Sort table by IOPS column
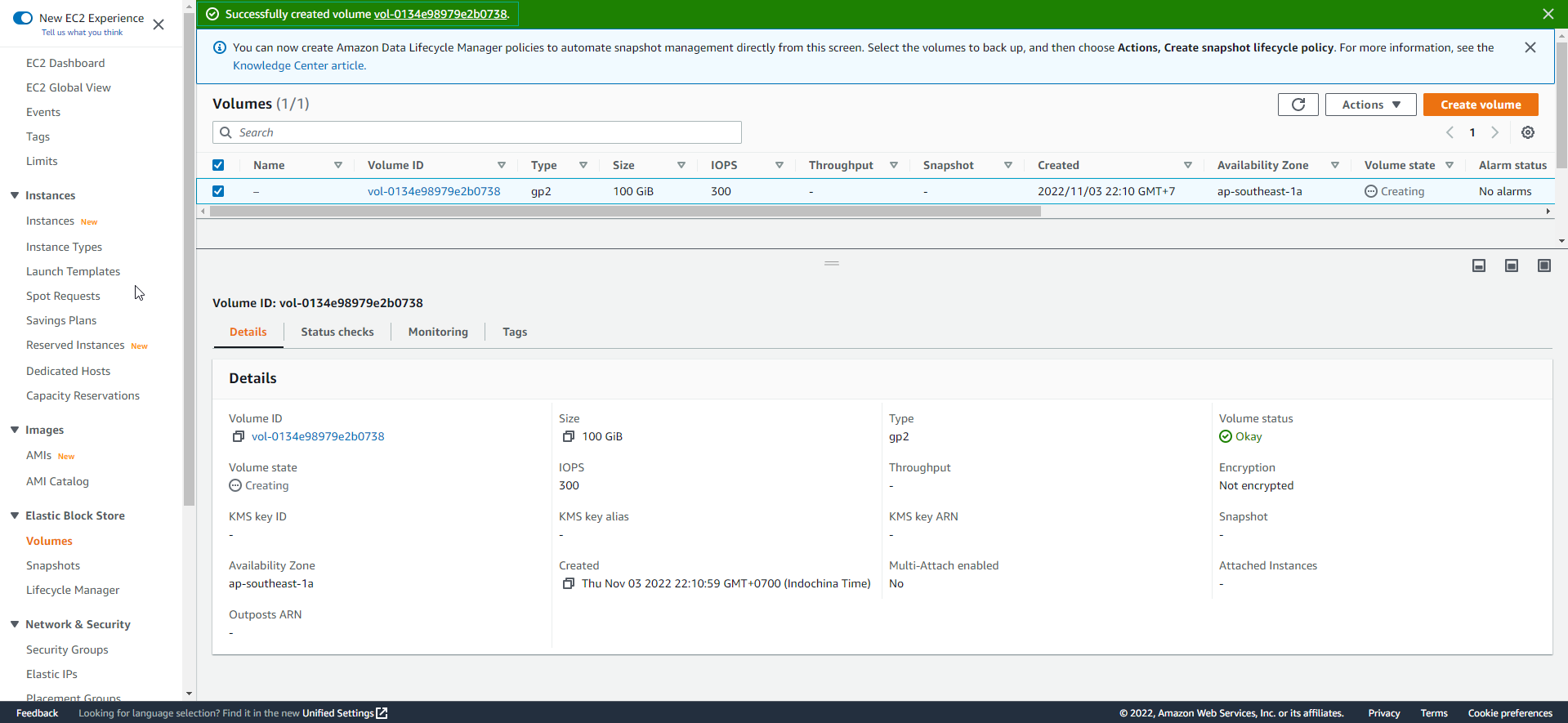The height and width of the screenshot is (723, 1568). (780, 165)
